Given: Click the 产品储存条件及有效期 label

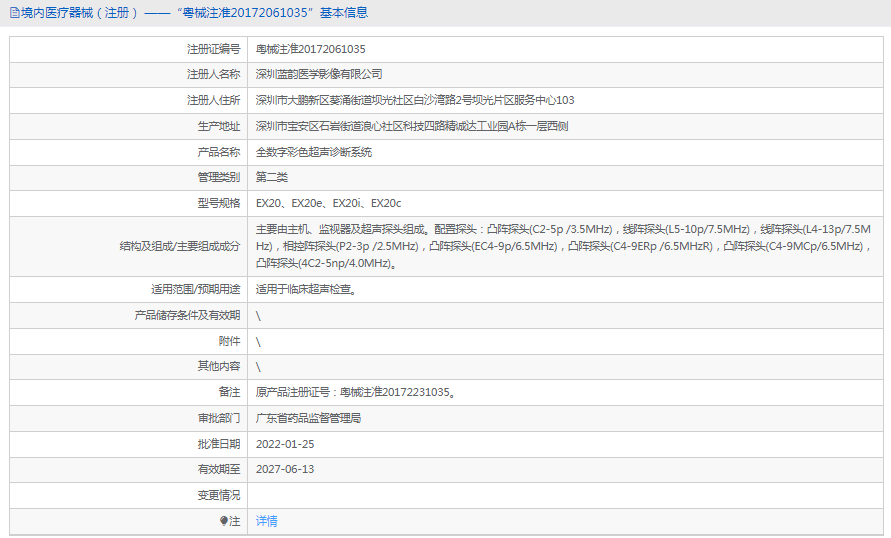Looking at the screenshot, I should tap(187, 315).
